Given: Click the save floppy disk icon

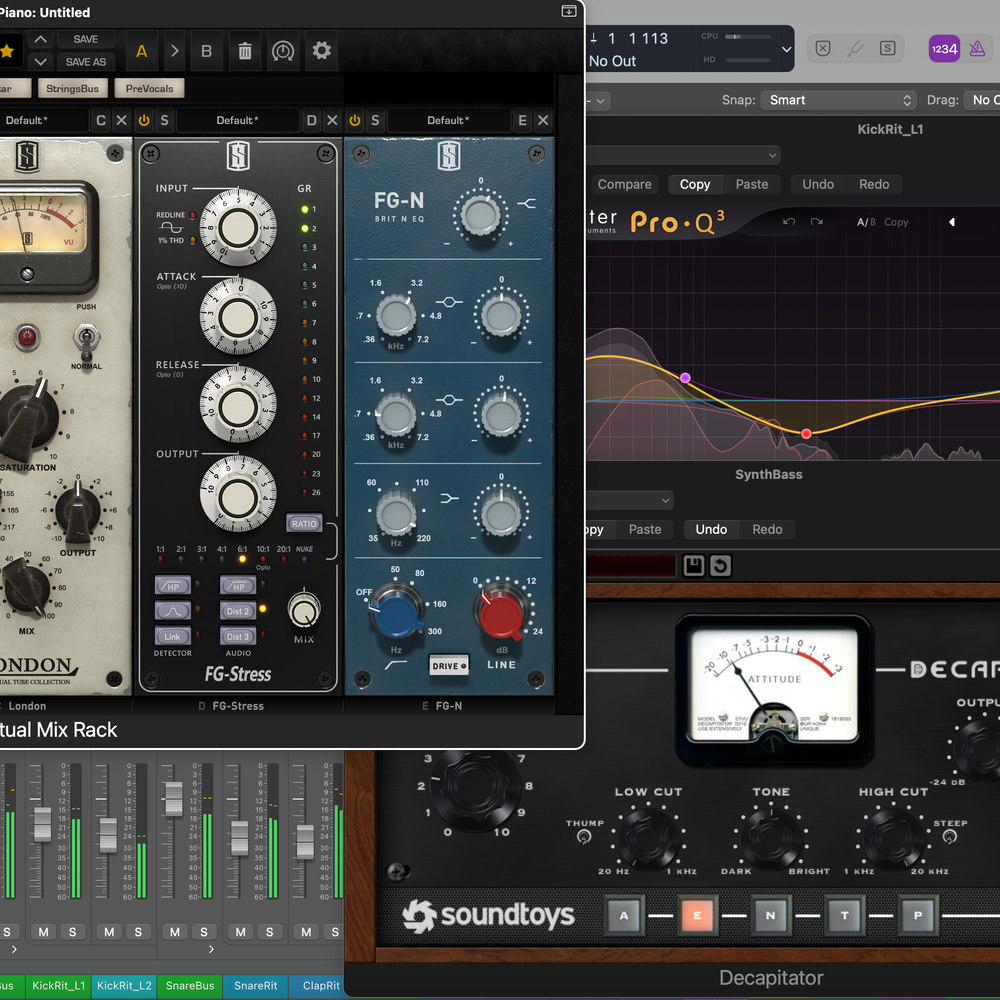Looking at the screenshot, I should click(694, 566).
